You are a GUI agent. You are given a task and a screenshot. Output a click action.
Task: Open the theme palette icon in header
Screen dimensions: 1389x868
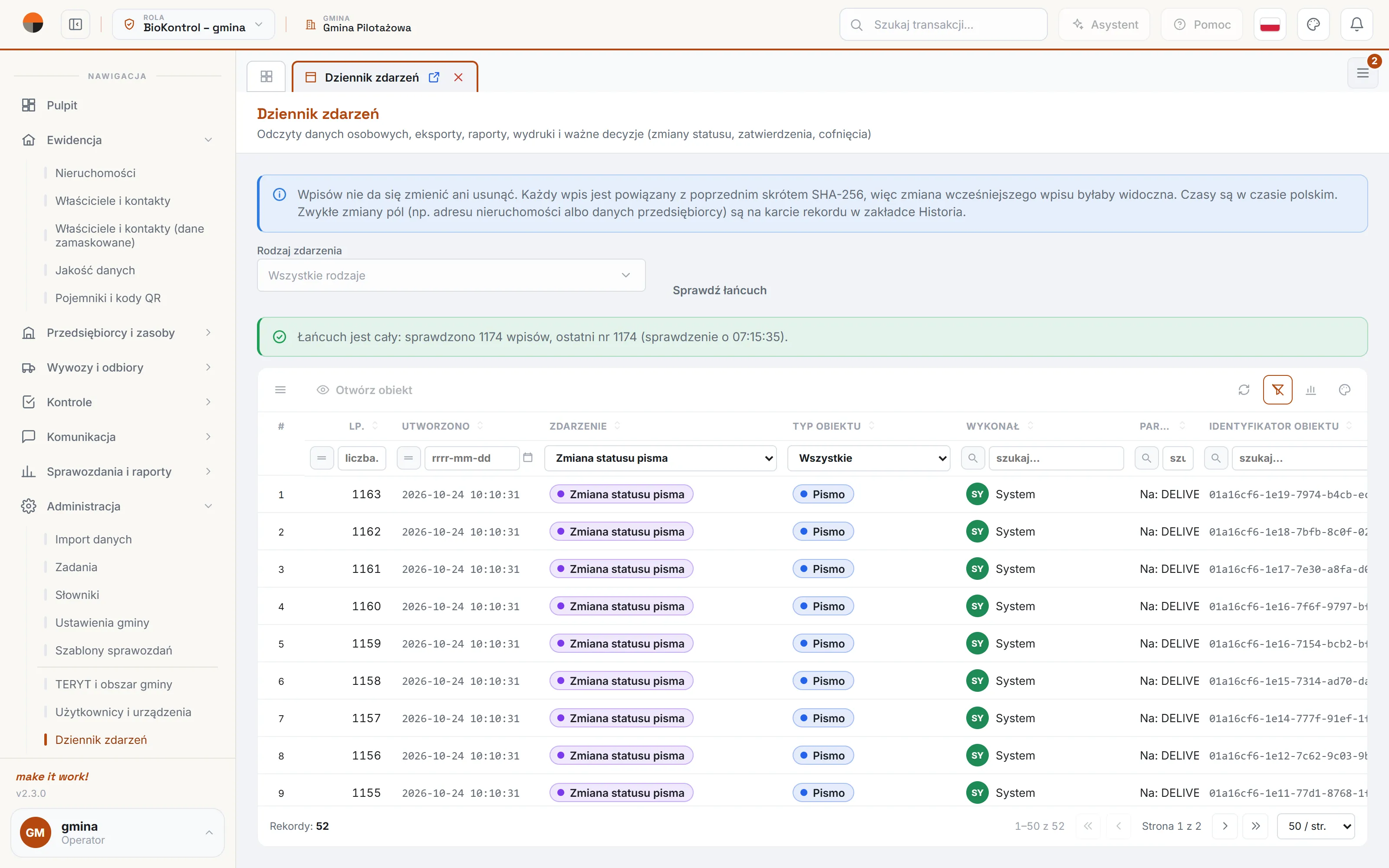point(1313,25)
